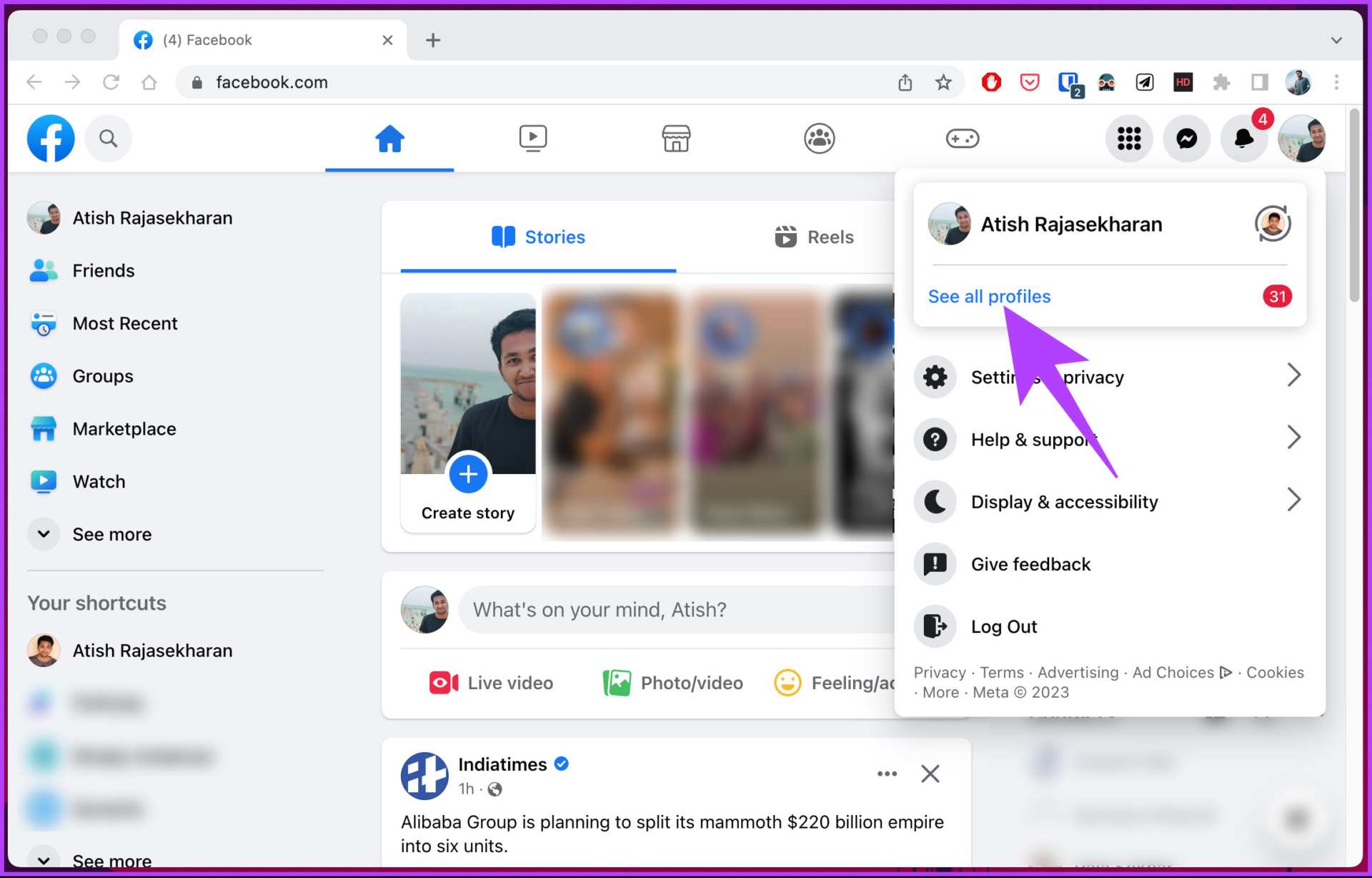Open Marketplace from the top navigation

coord(675,138)
